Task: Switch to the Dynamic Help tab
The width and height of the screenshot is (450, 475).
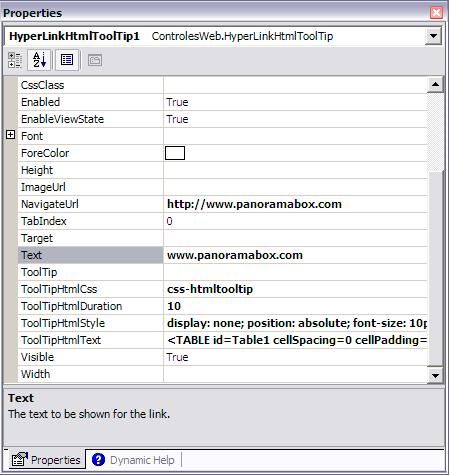Action: (x=133, y=460)
